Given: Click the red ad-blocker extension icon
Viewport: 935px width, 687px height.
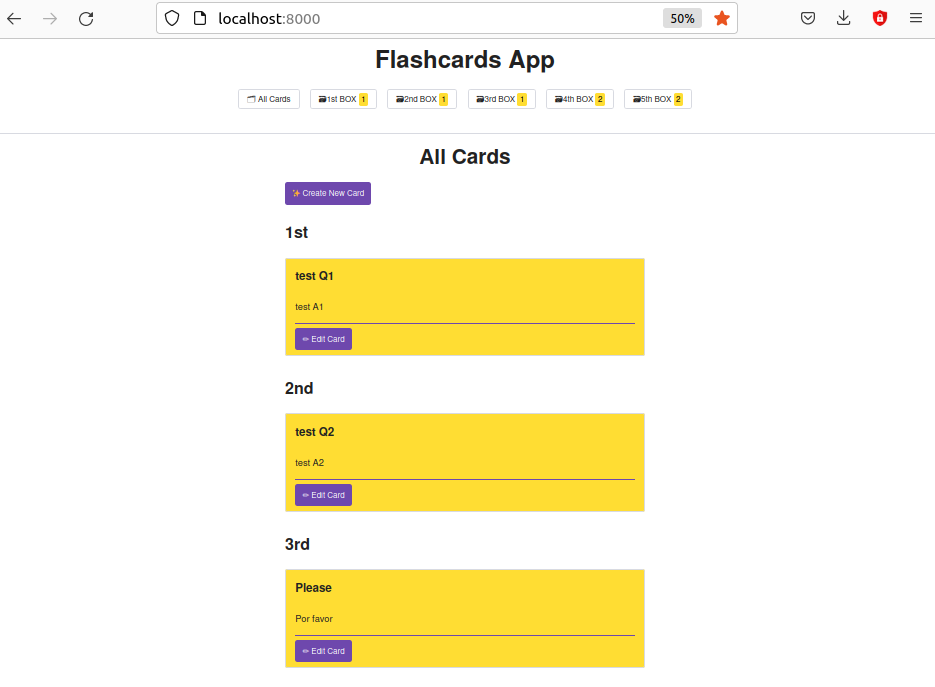Looking at the screenshot, I should click(x=879, y=18).
